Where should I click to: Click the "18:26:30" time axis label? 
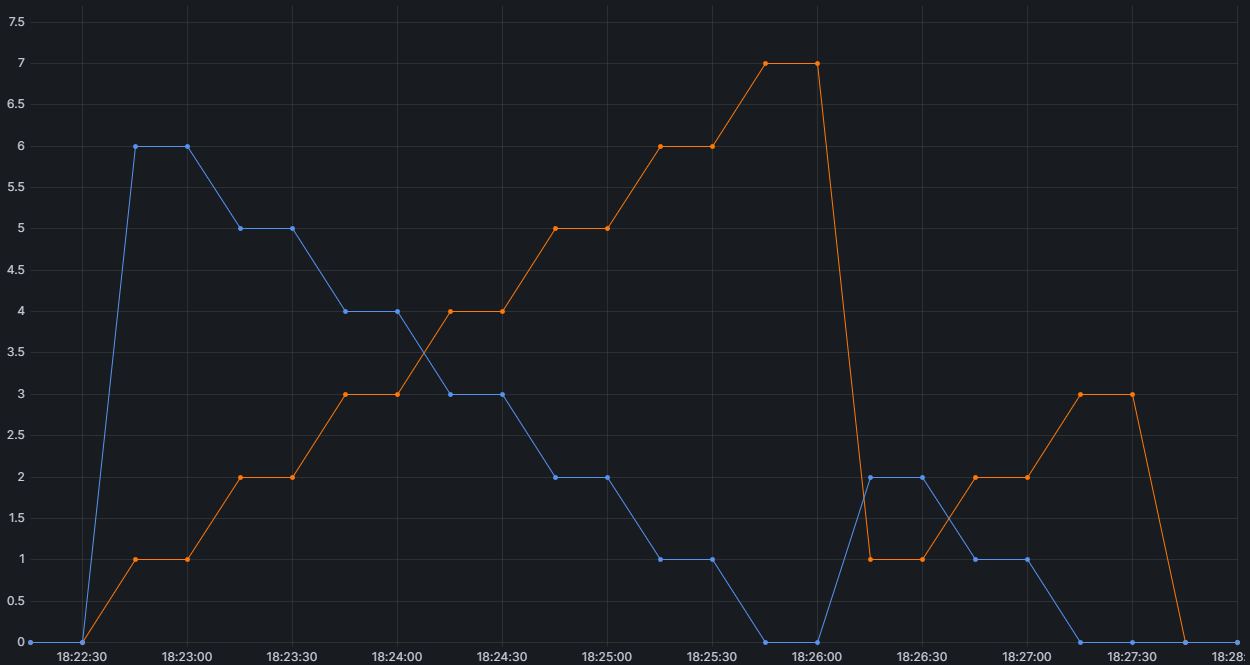coord(922,657)
